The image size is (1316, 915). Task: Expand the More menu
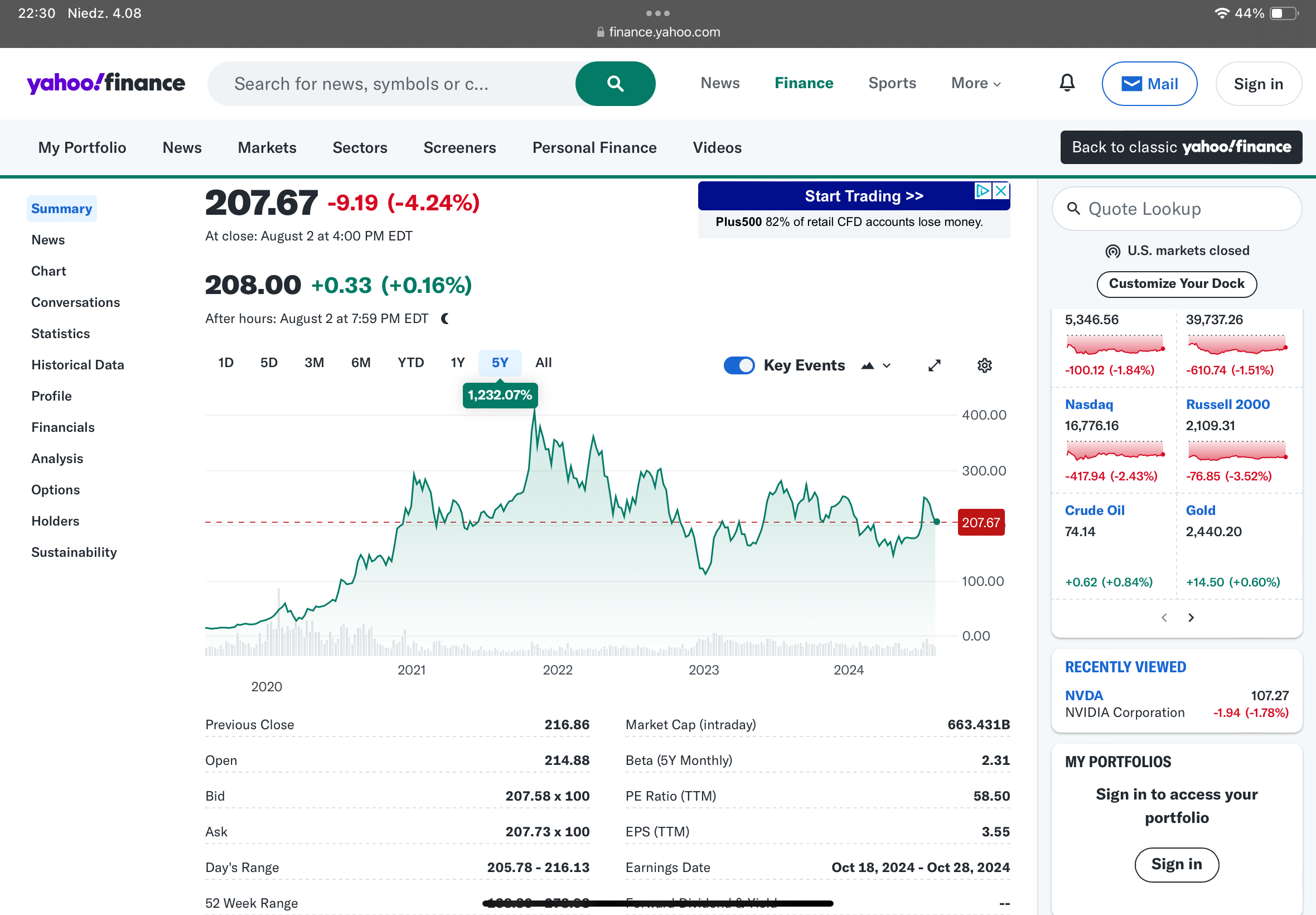(976, 83)
